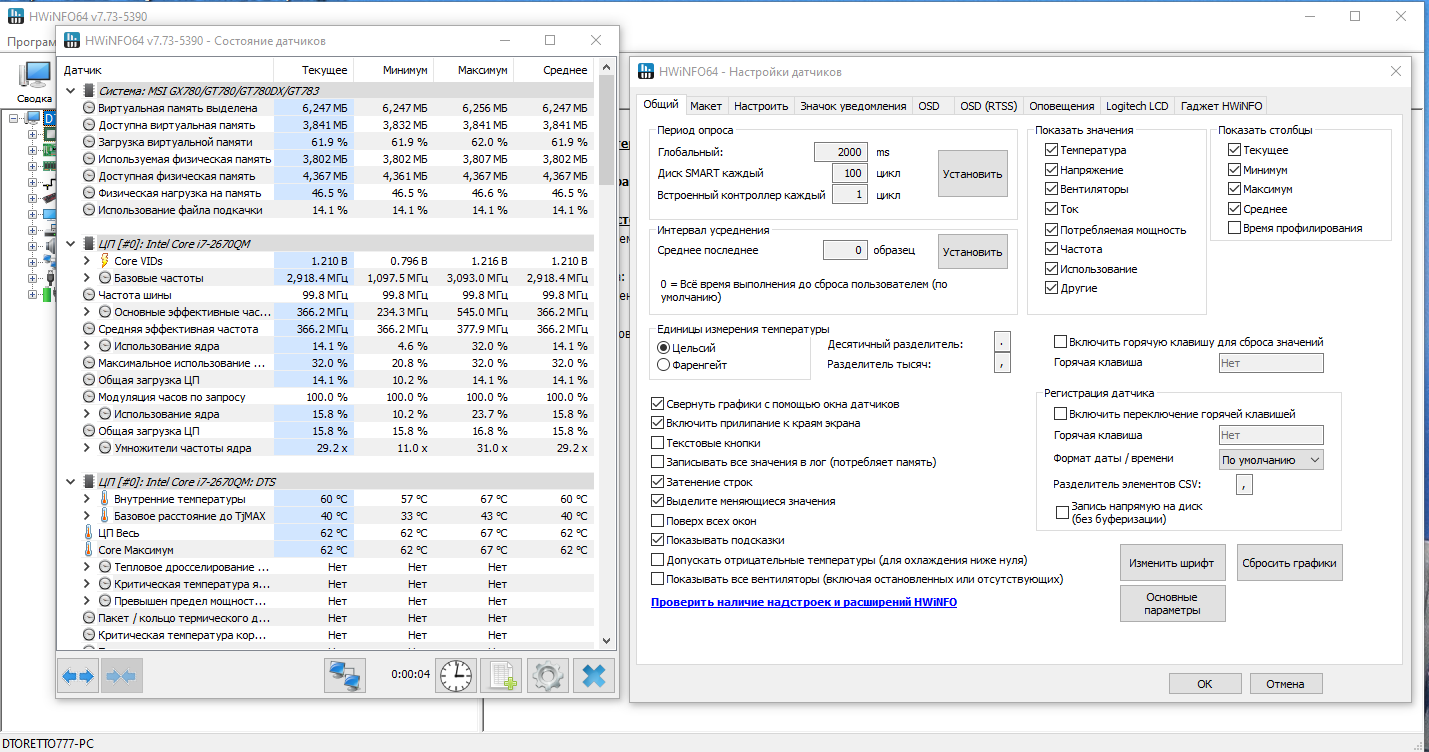Click the clock reset-timer icon
The image size is (1429, 752).
tap(456, 676)
